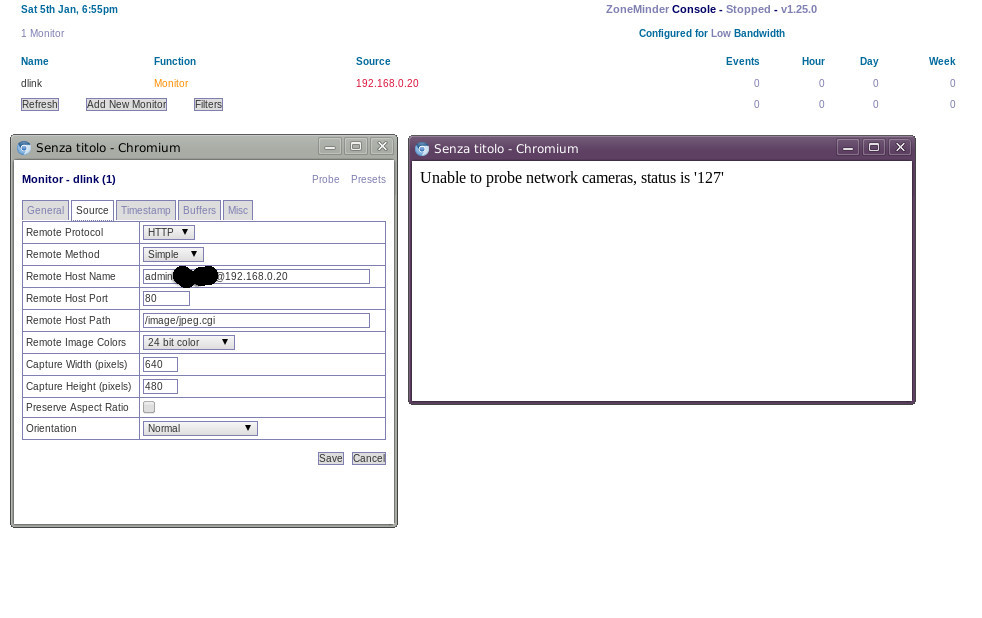Viewport: 982px width, 618px height.
Task: Minimize the probe error Chromium window
Action: pos(847,148)
